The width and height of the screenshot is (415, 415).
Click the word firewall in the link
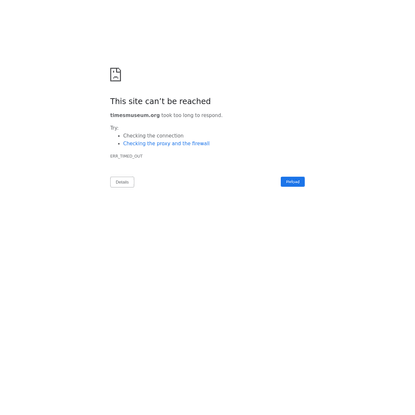[x=201, y=143]
